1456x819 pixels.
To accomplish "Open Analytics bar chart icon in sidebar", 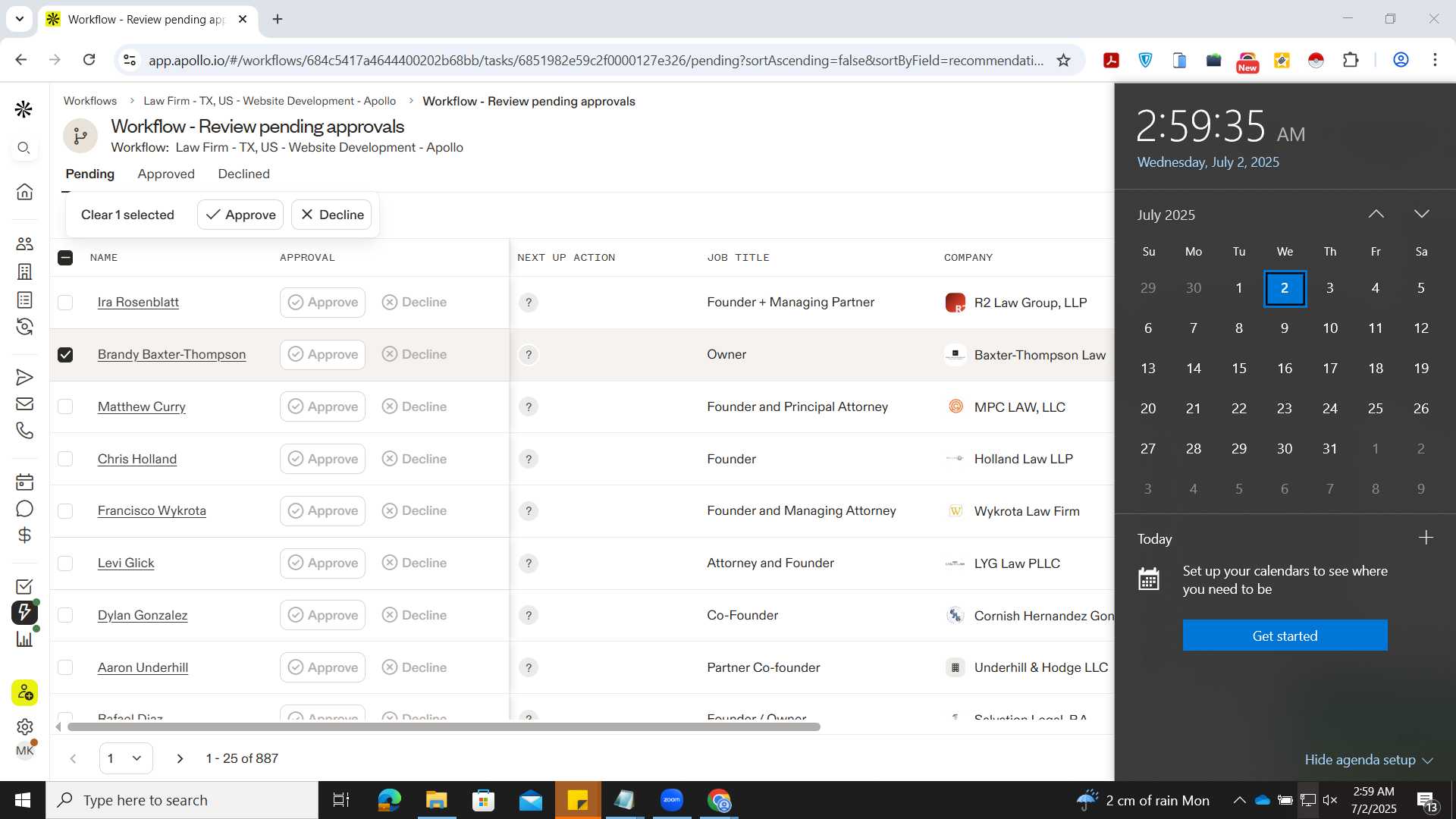I will click(x=24, y=639).
